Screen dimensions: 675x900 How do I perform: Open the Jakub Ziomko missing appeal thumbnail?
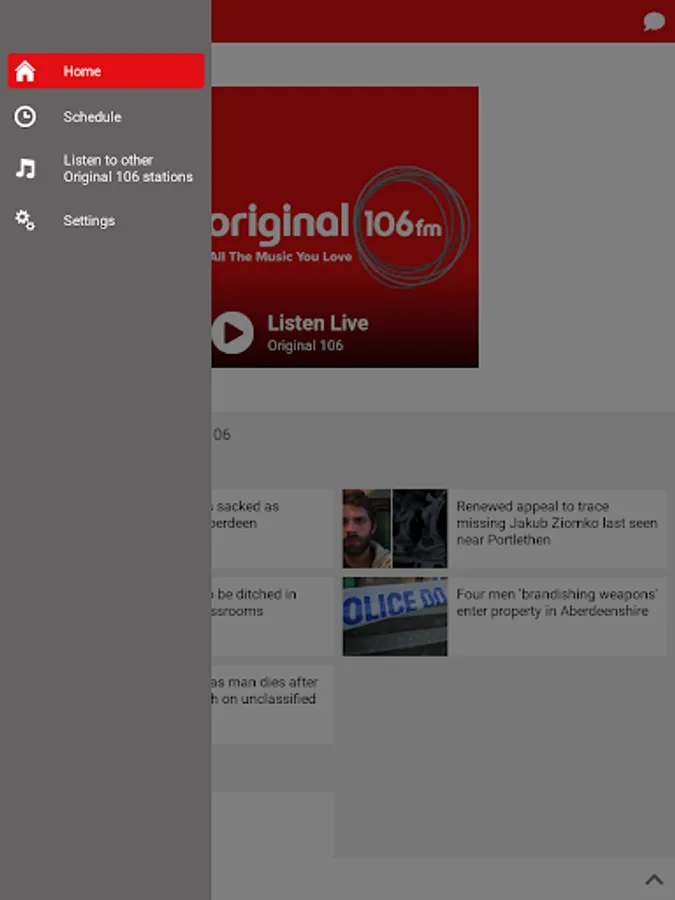click(x=395, y=529)
